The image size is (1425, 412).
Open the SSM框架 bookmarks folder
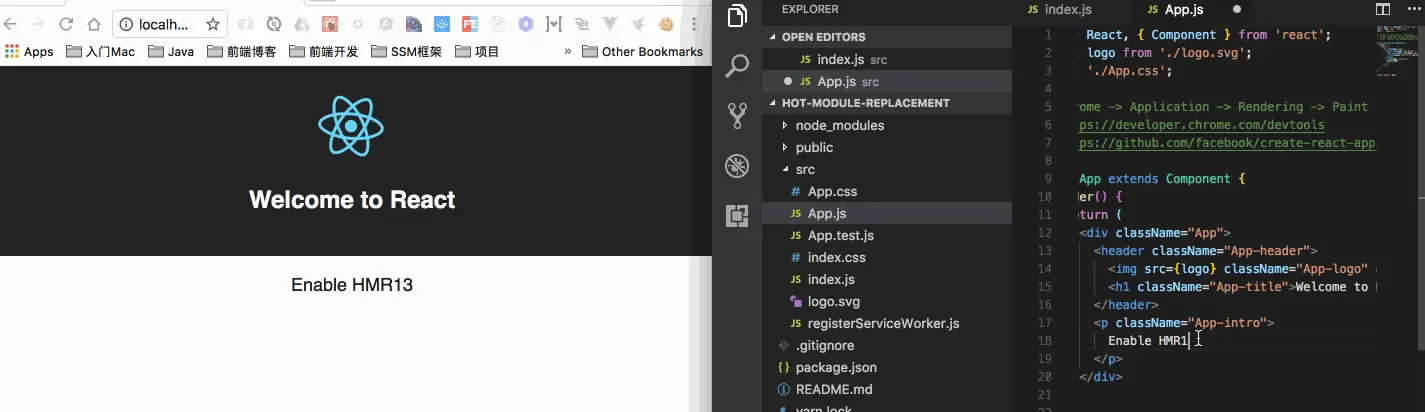click(406, 51)
